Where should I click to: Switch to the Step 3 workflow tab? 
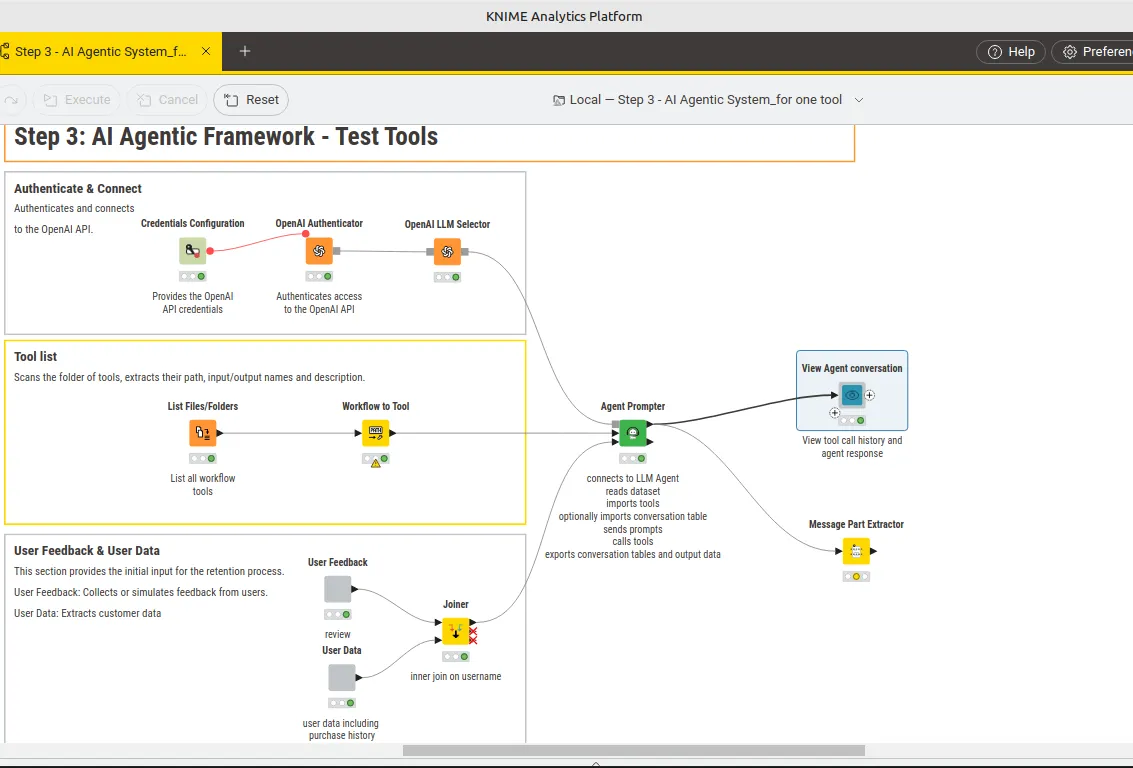point(100,51)
